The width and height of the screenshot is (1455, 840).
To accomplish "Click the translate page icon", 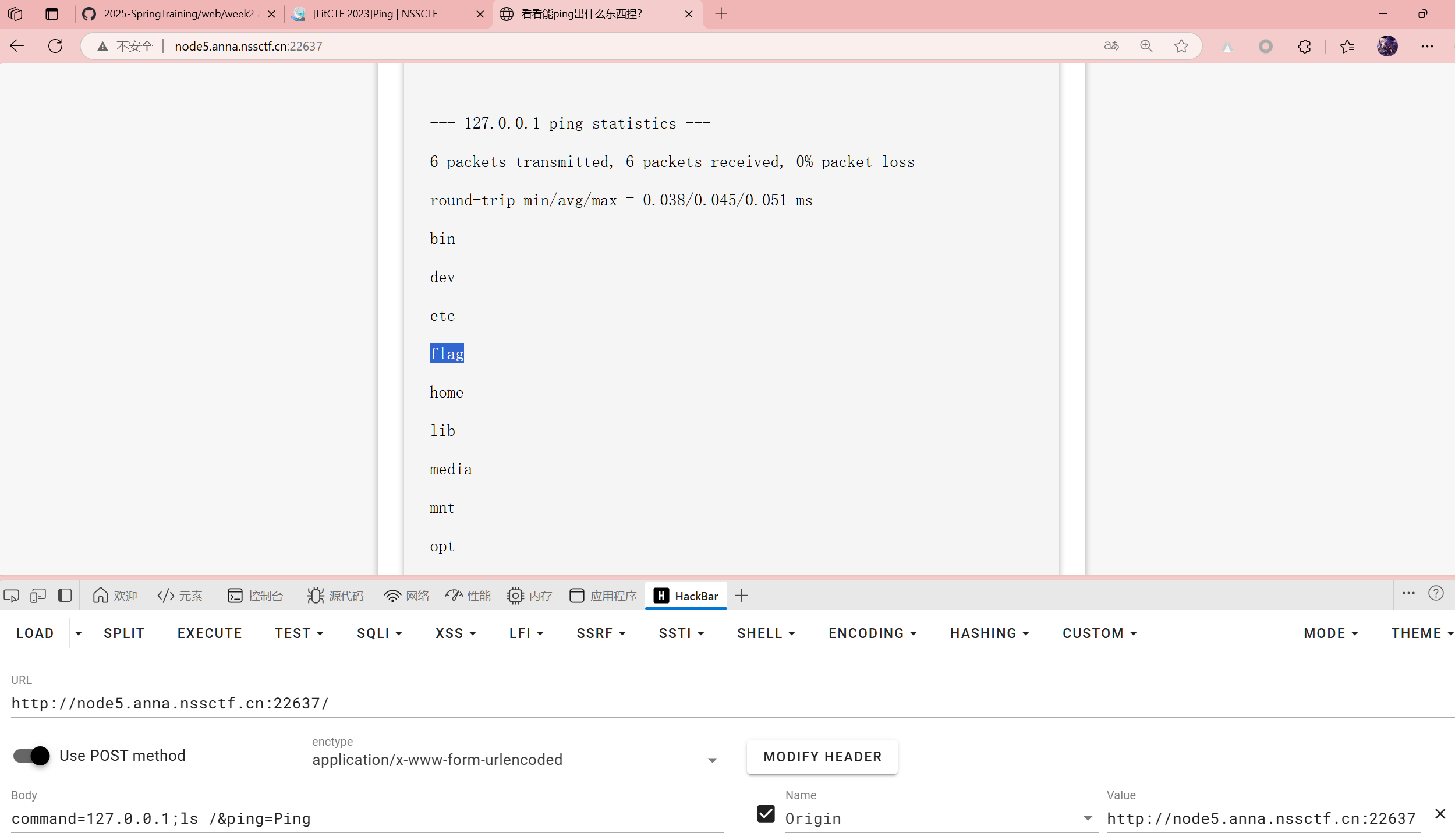I will [1111, 46].
